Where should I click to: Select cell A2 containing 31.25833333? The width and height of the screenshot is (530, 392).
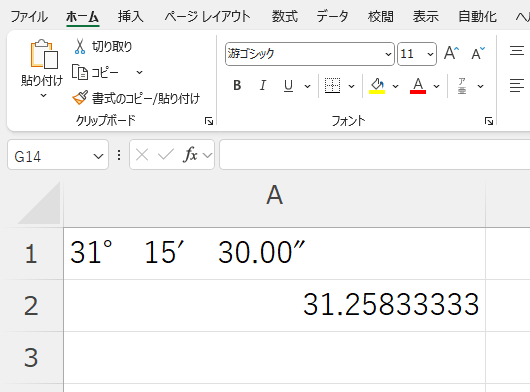[274, 305]
